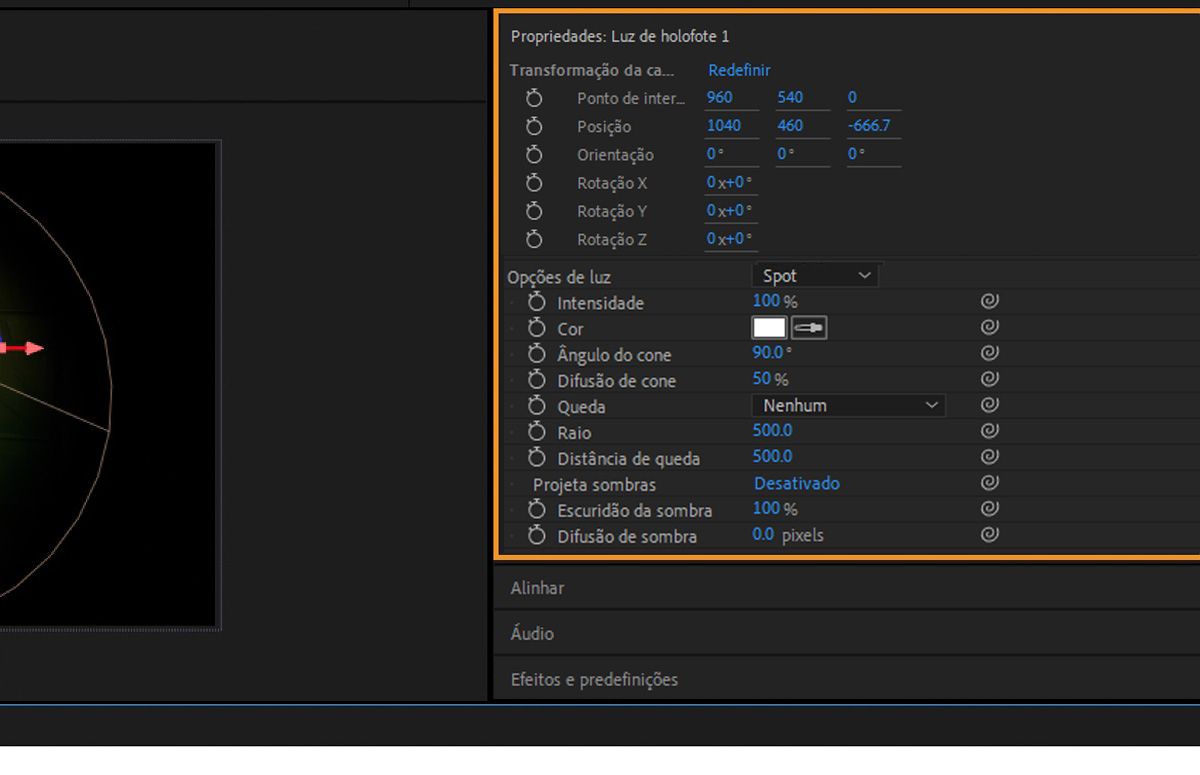This screenshot has width=1200, height=775.
Task: Open the color swatch for Cor
Action: coord(769,328)
